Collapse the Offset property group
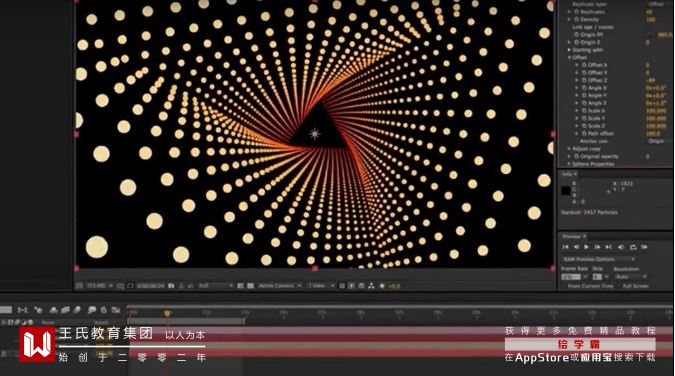The height and width of the screenshot is (376, 675). [x=570, y=57]
